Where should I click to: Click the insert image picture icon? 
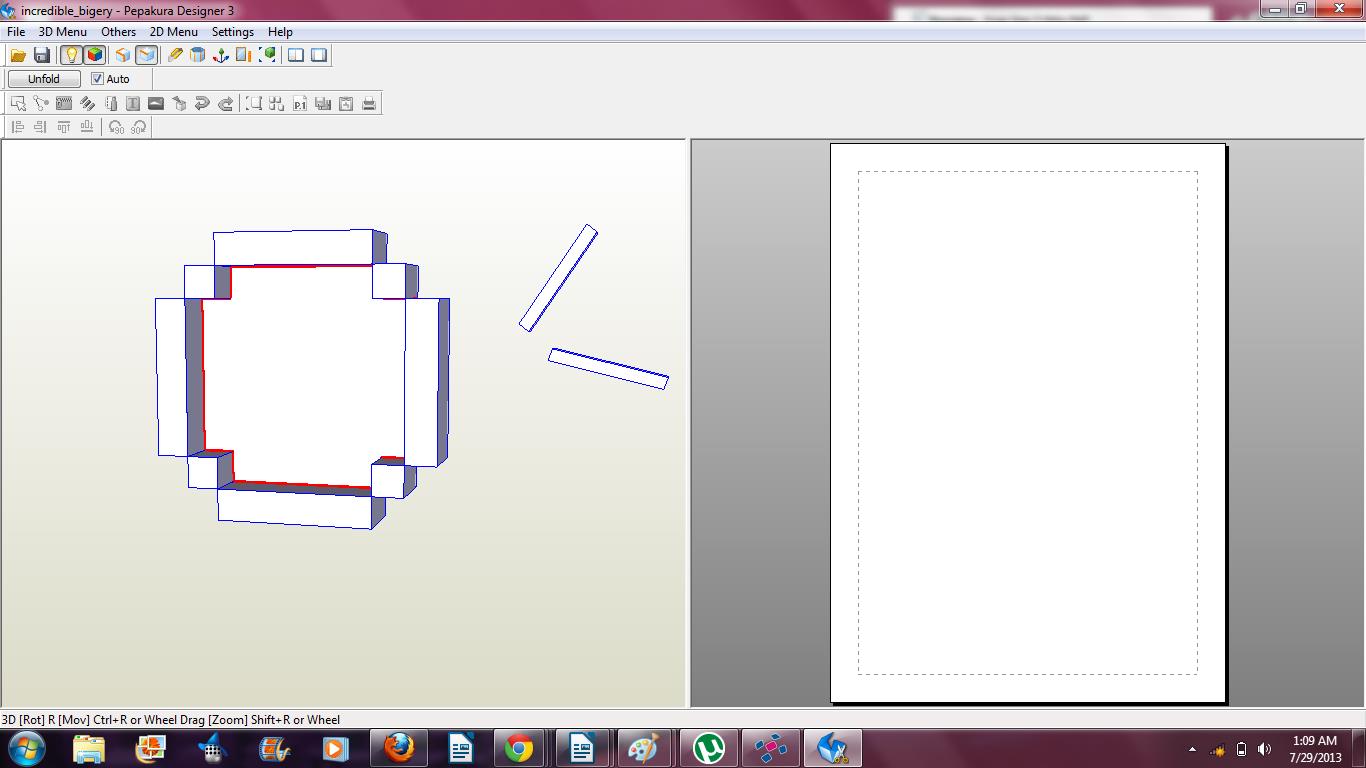156,103
